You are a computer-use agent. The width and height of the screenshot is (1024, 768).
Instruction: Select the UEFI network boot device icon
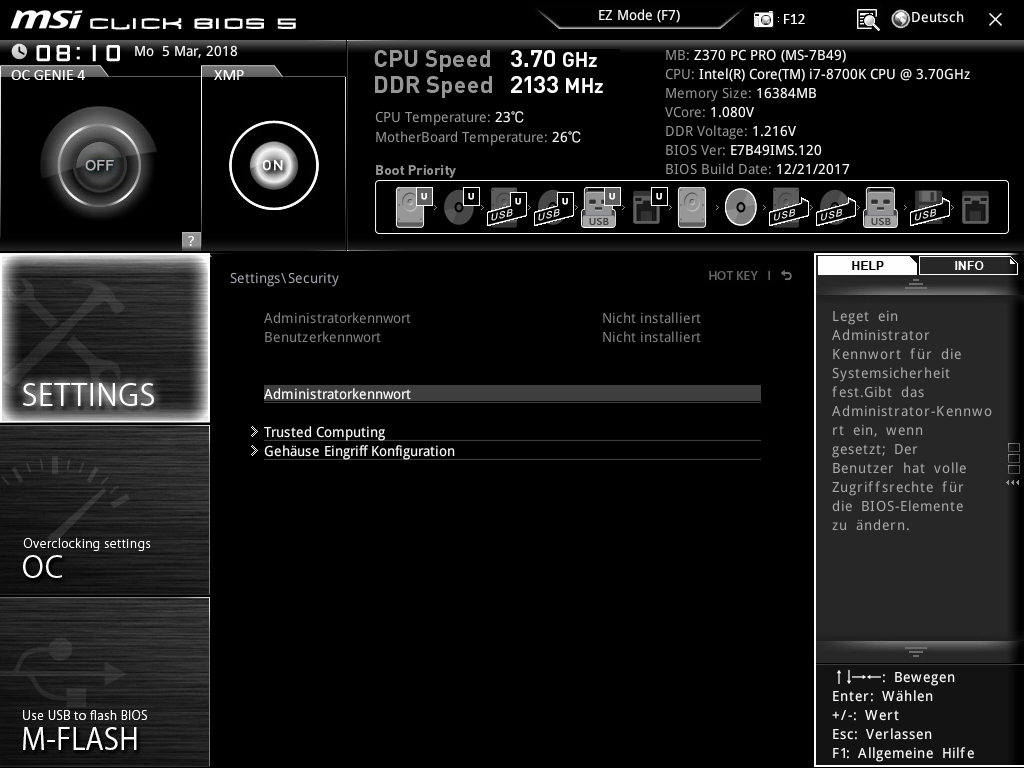click(649, 207)
